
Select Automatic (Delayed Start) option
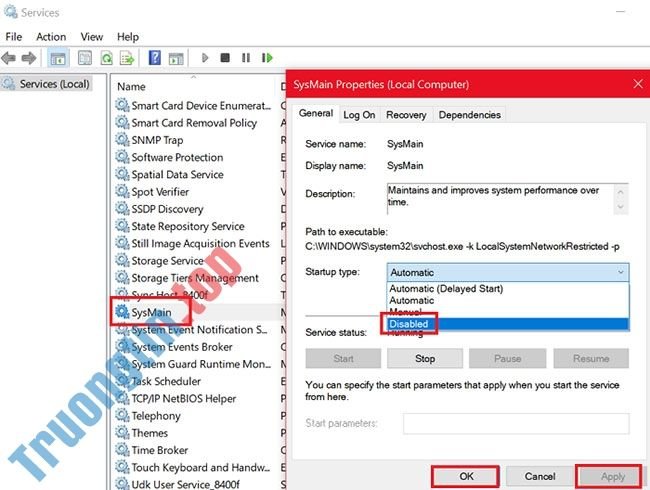point(446,288)
